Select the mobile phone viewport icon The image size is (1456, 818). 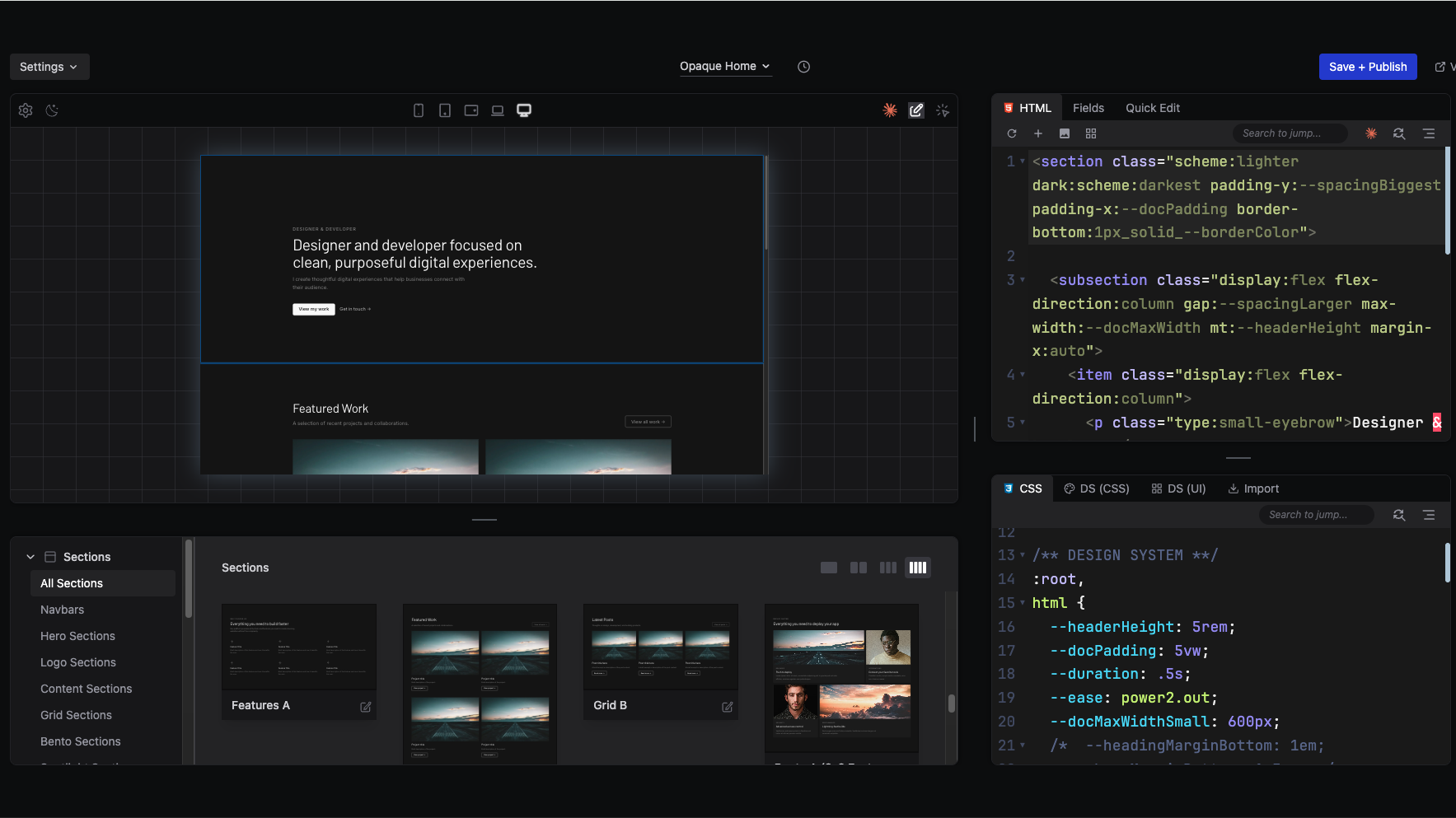pos(419,110)
